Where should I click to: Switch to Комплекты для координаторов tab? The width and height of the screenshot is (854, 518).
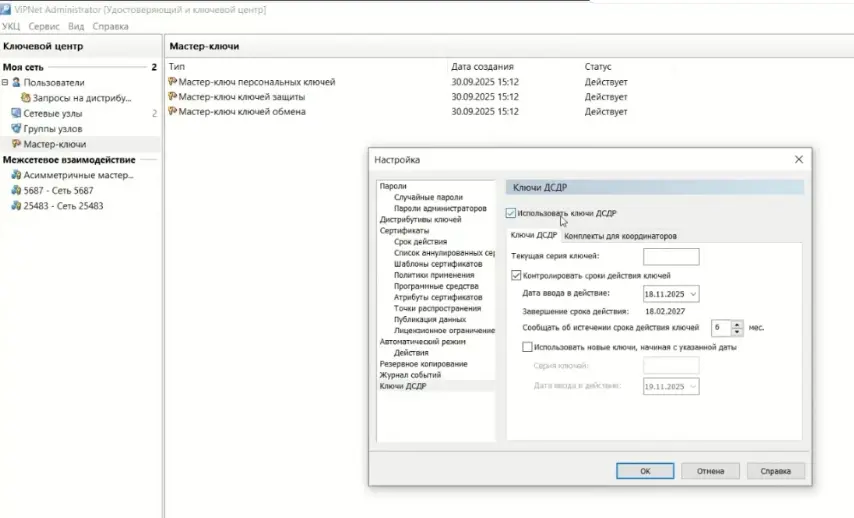(x=620, y=236)
